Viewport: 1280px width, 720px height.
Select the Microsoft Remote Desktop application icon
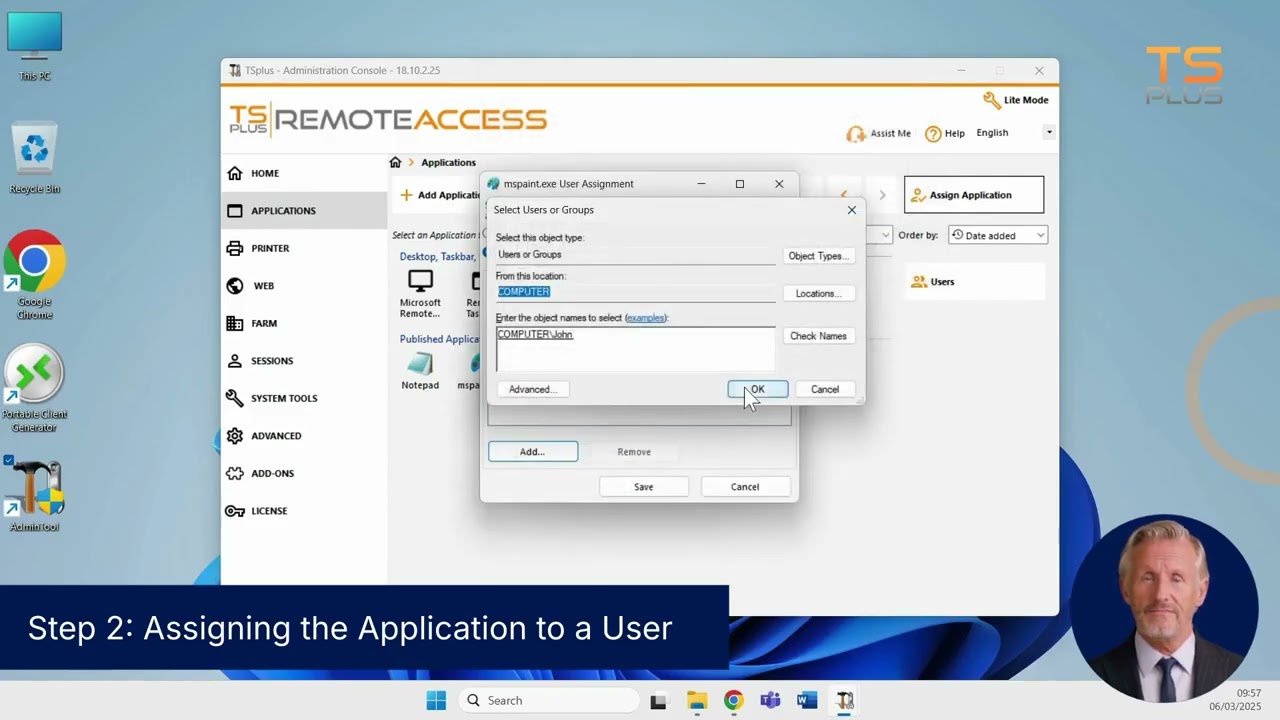click(x=420, y=293)
